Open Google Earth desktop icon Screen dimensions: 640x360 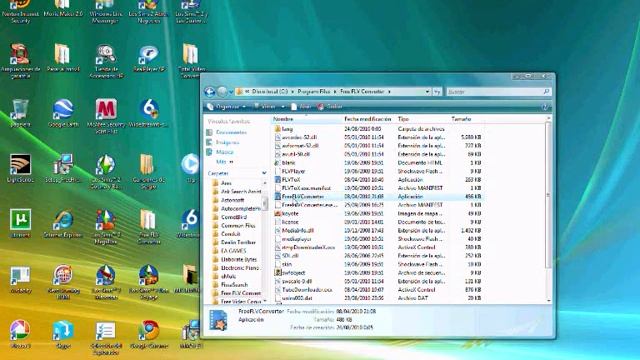point(63,113)
